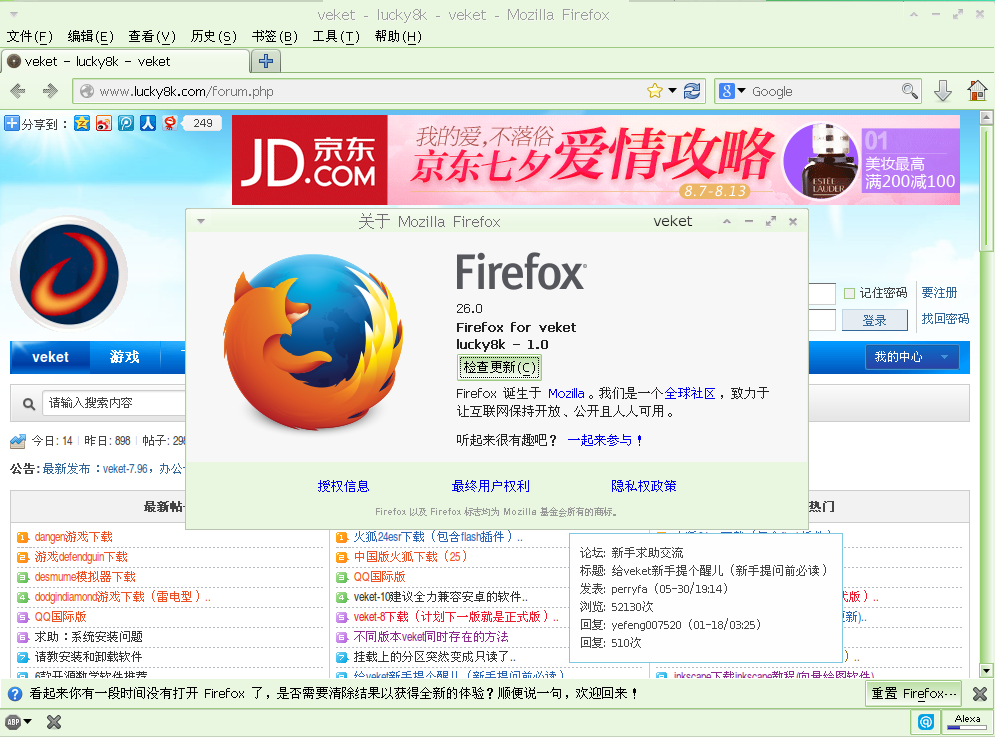Click the blue at-sign status bar icon
Screen dimensions: 995x737
click(x=926, y=722)
